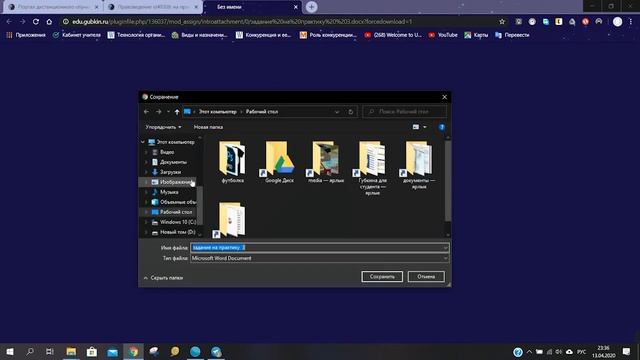This screenshot has height=360, width=640.
Task: Open the Windows Start menu
Action: [x=10, y=351]
